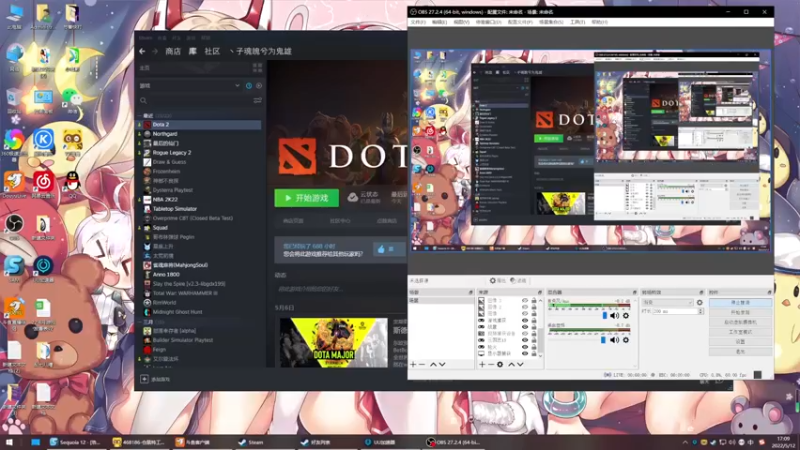Click the ready-to-play icon beside the clock icon

click(259, 86)
